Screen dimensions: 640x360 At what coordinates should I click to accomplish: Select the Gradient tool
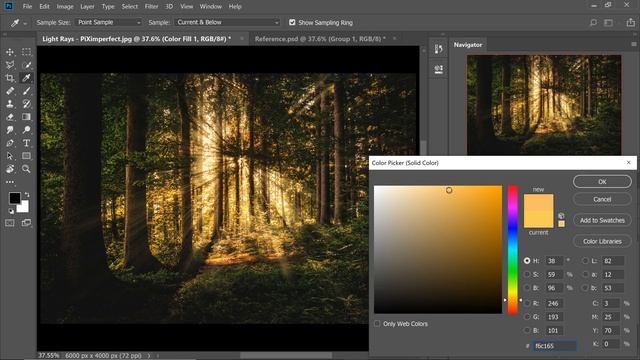pos(27,117)
